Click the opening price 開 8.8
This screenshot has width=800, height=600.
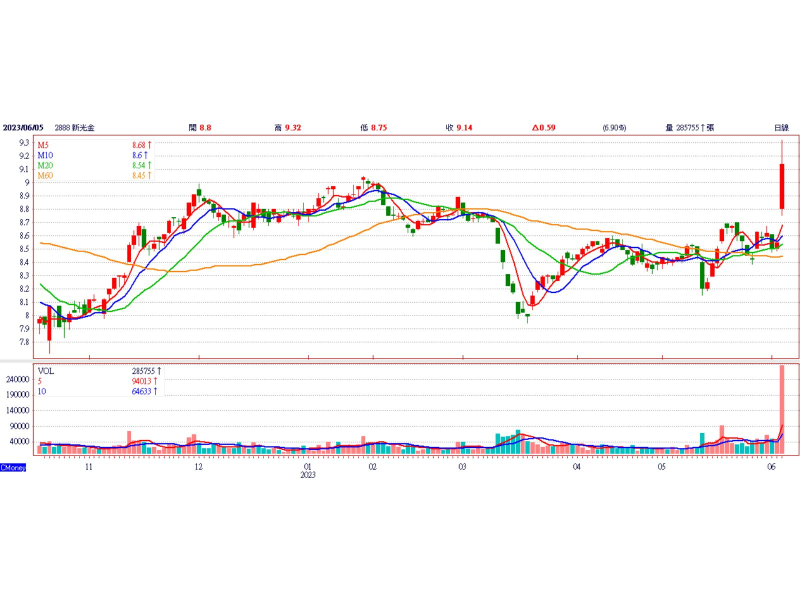click(200, 128)
